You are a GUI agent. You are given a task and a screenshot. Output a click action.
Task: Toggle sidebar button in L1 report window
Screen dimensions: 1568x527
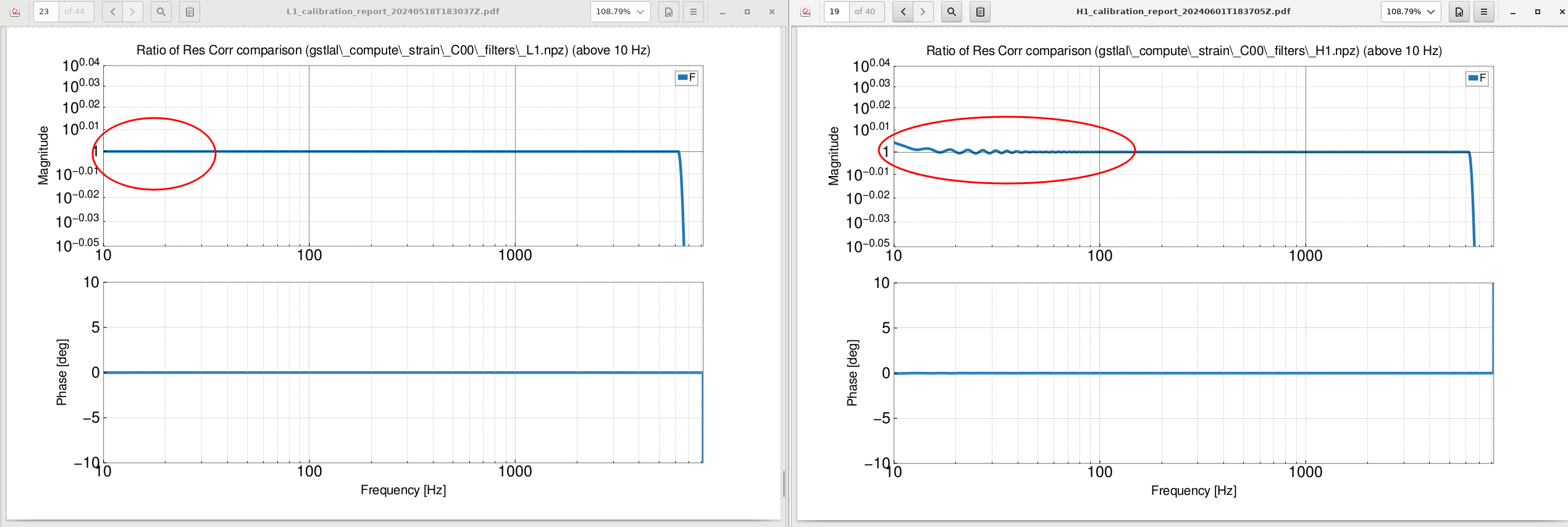click(x=190, y=12)
